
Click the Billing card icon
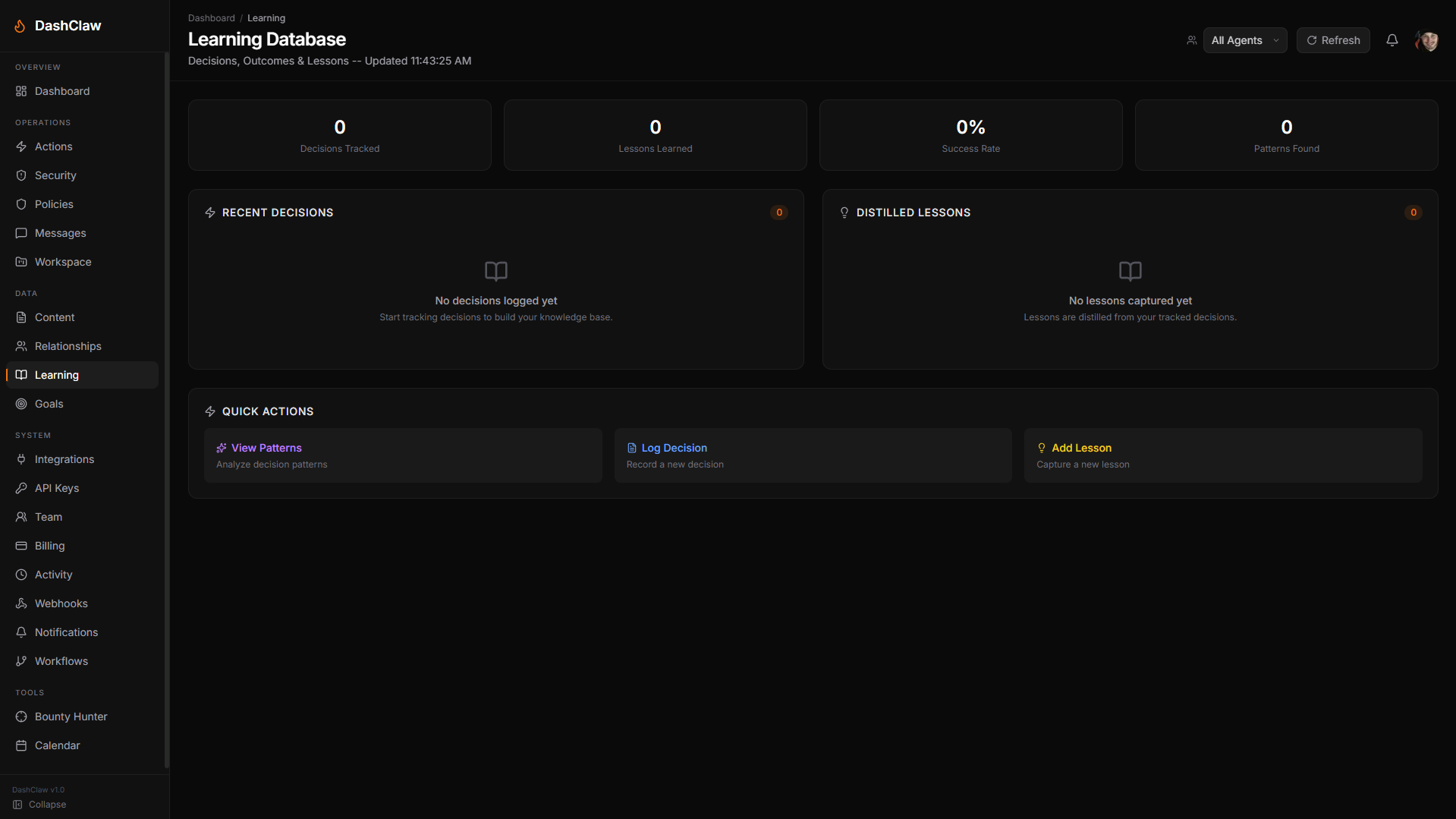click(21, 546)
